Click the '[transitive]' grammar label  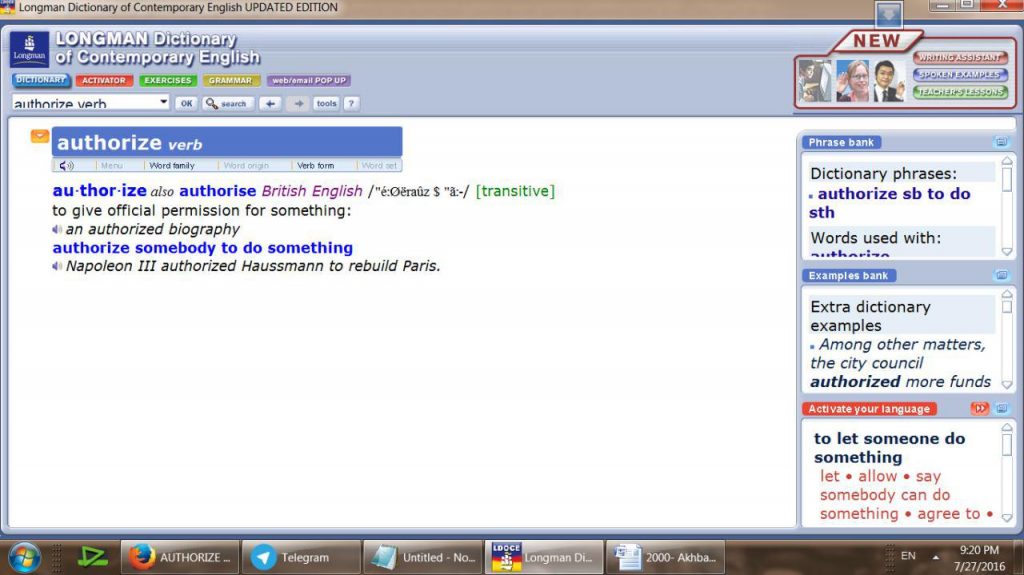[x=515, y=191]
